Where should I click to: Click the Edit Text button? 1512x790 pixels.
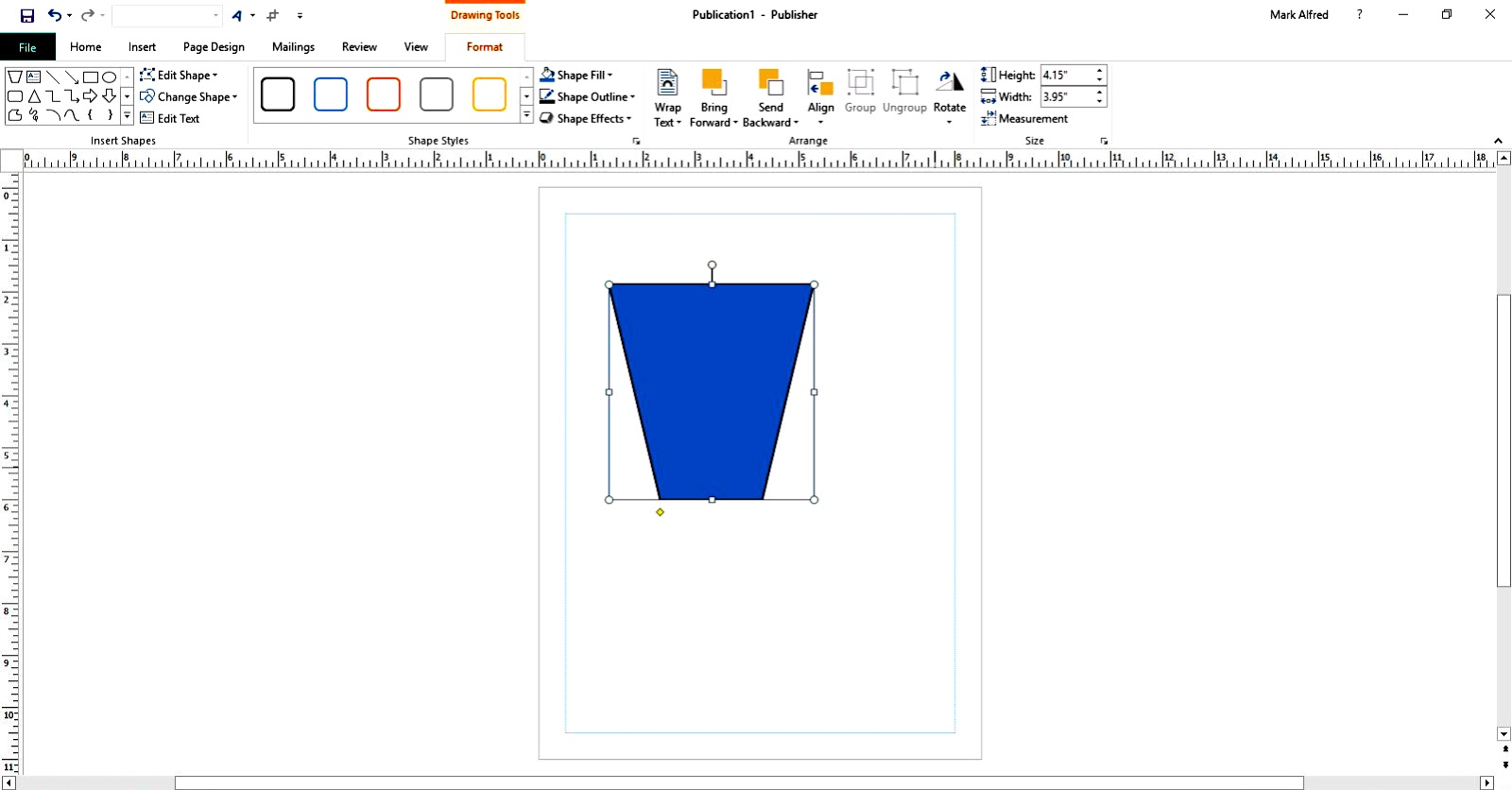(170, 118)
